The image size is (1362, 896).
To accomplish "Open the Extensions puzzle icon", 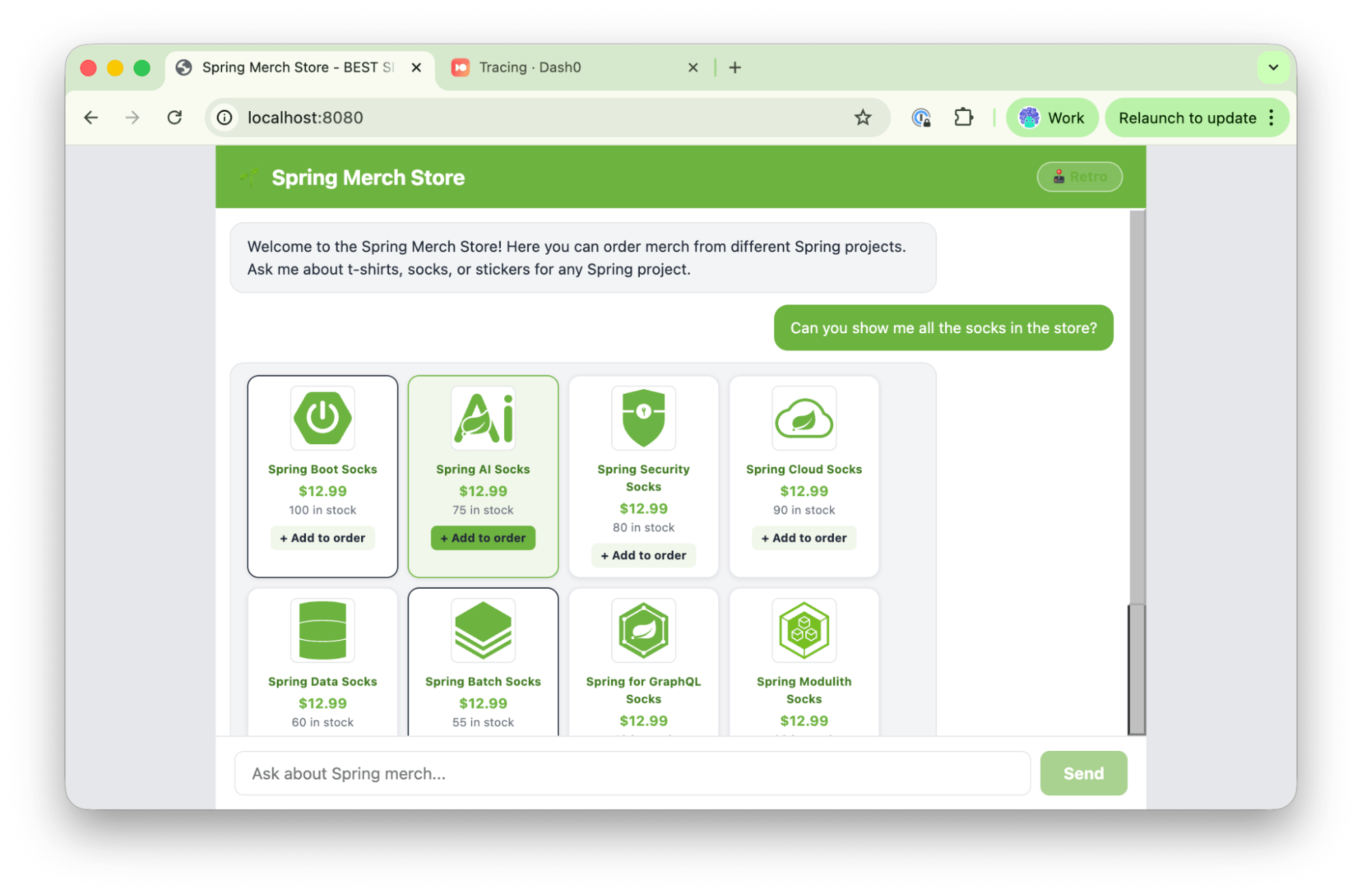I will pyautogui.click(x=963, y=118).
